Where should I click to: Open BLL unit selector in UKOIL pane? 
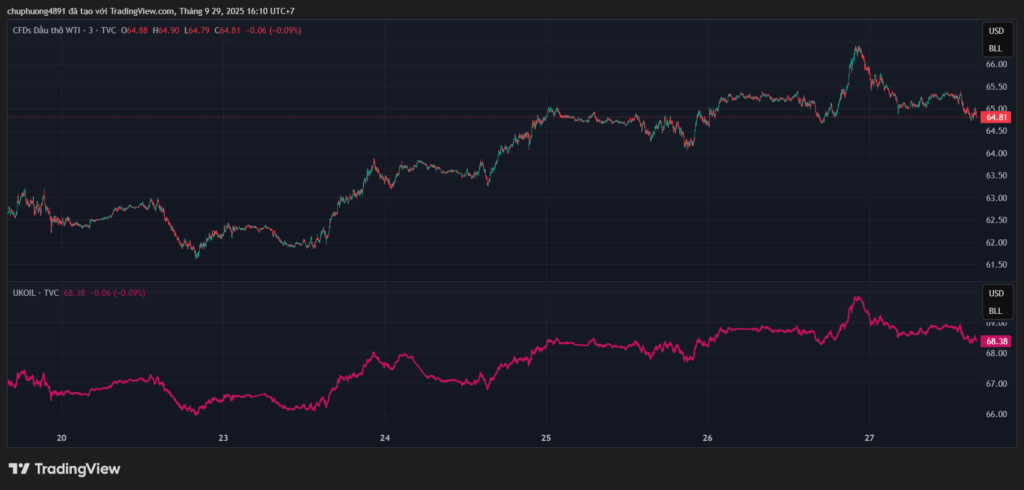click(996, 311)
